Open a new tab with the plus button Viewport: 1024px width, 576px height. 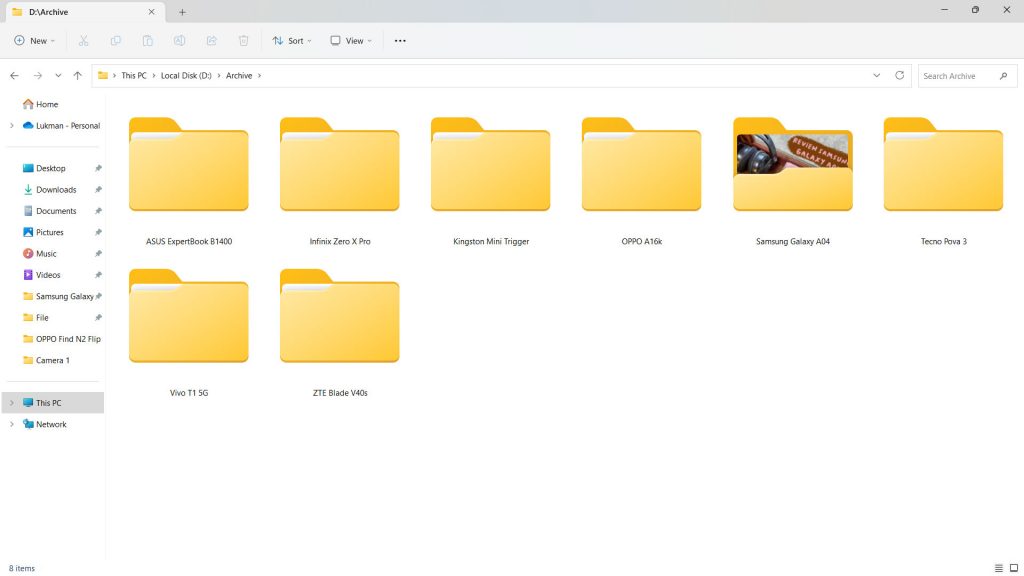[x=182, y=12]
